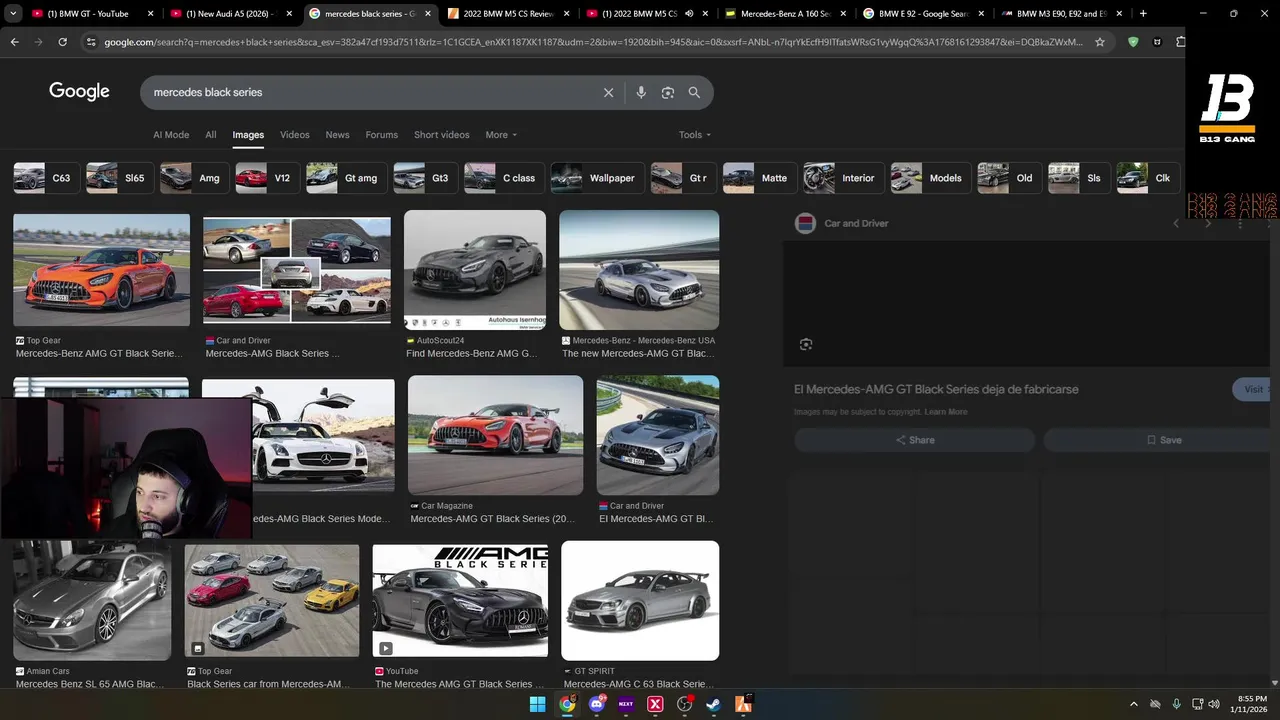The height and width of the screenshot is (720, 1280).
Task: Filter by V12 chip
Action: coord(267,178)
